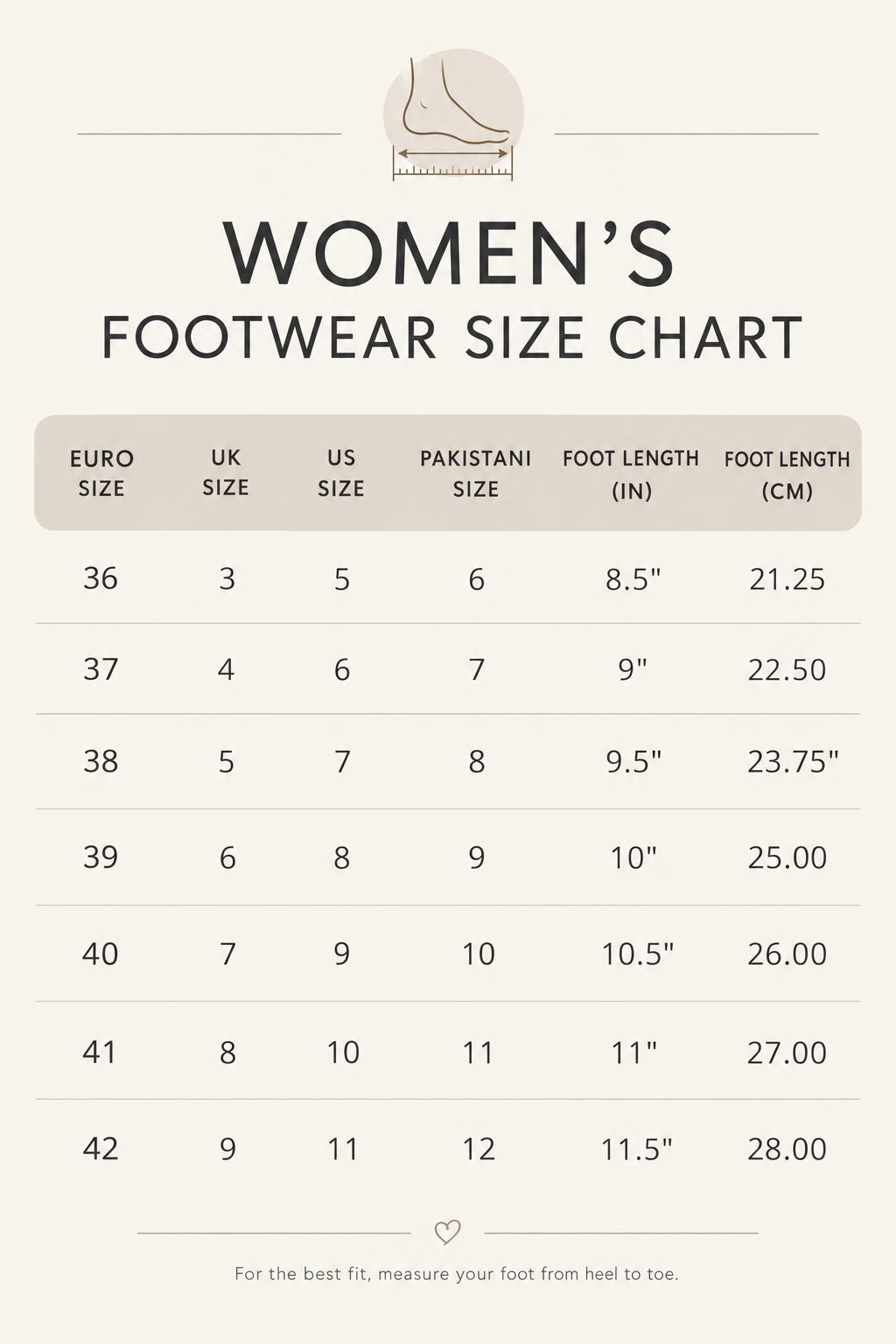Click the 8.5" foot length value

click(x=633, y=578)
